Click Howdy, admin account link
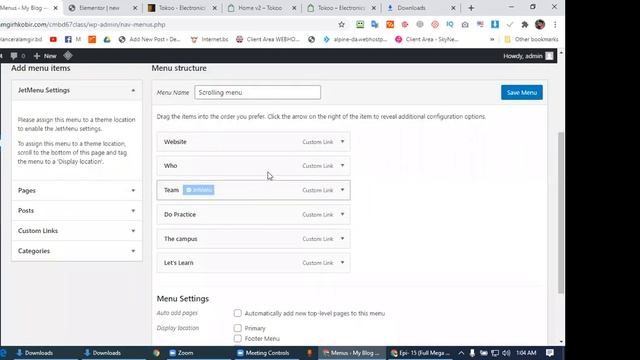640x360 pixels. (522, 56)
